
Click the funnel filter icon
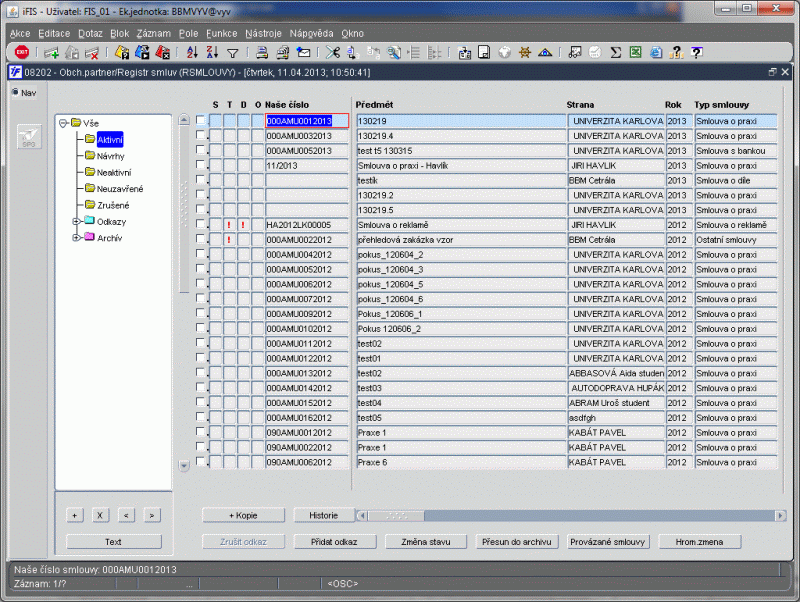(x=232, y=52)
